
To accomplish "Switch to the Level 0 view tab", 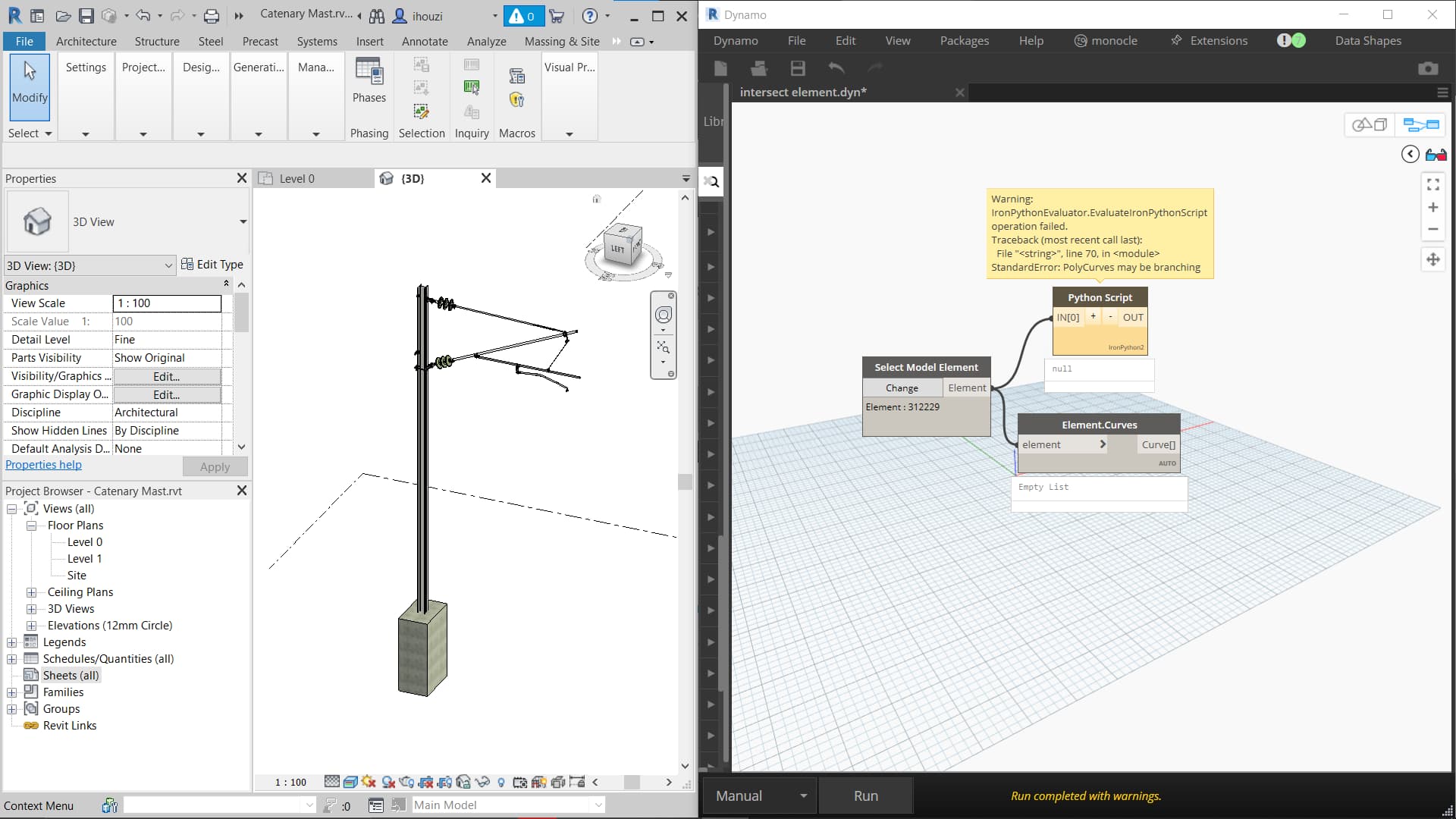I will (297, 178).
